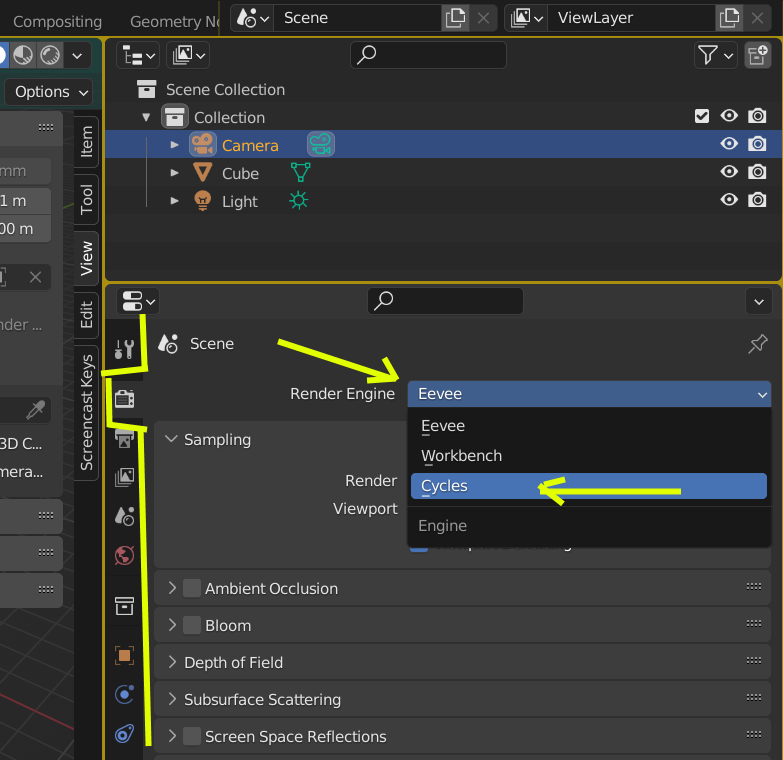Open the Output properties printer icon

point(124,438)
